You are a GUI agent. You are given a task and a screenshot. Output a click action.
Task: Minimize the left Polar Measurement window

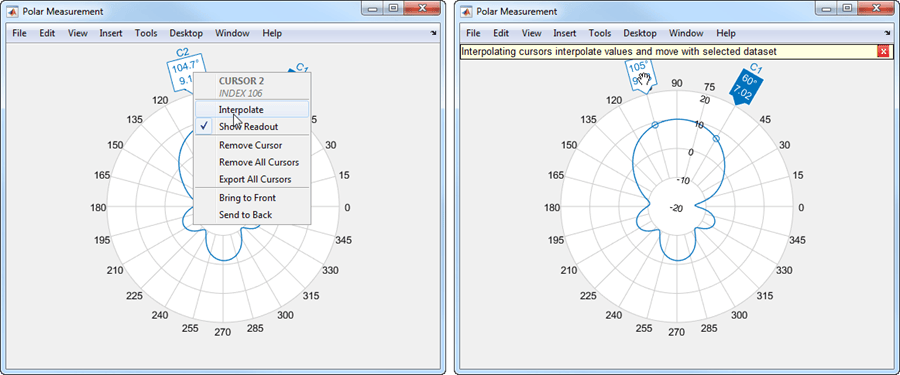(x=373, y=8)
